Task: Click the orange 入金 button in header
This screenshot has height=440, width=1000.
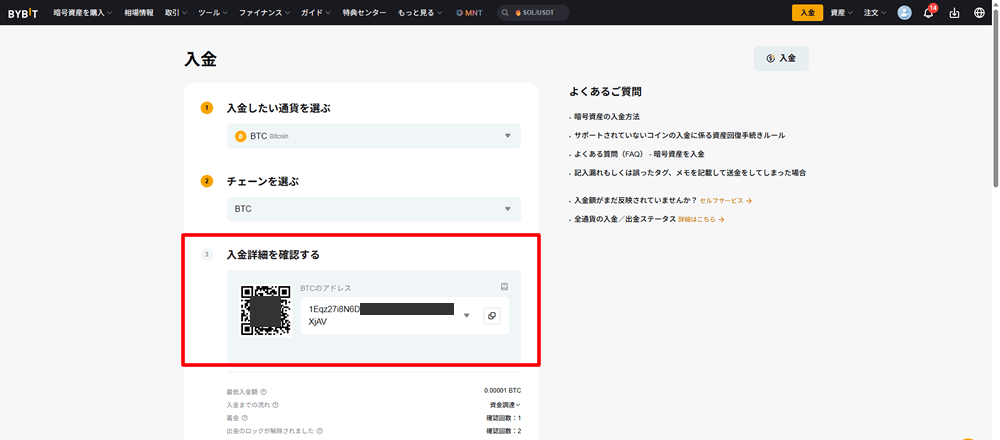Action: [807, 13]
